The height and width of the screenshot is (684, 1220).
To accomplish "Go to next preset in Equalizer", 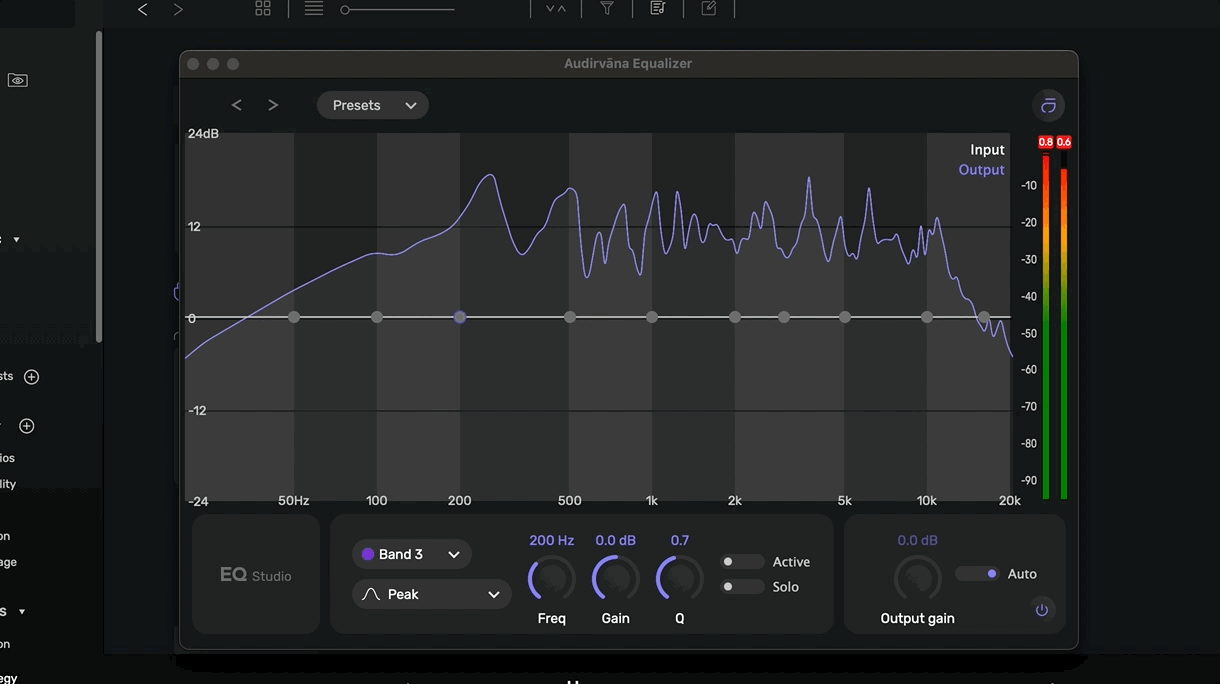I will coord(273,105).
